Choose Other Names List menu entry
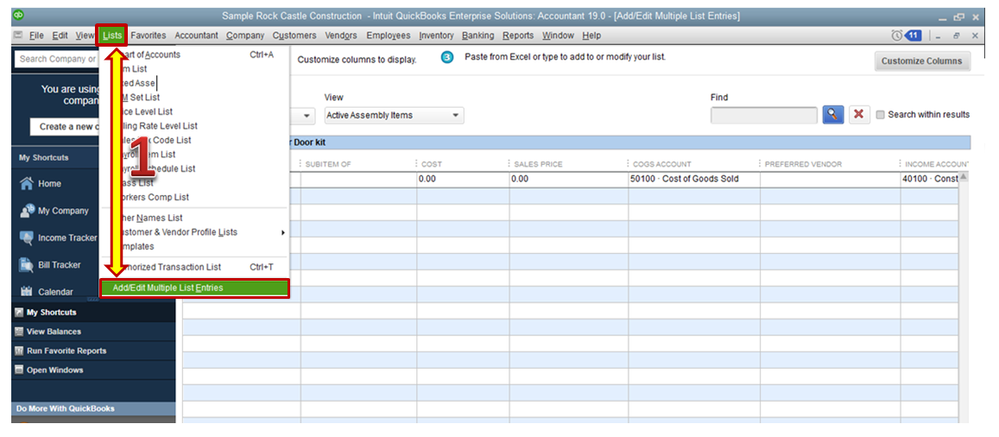Viewport: 999px width, 437px height. 195,218
